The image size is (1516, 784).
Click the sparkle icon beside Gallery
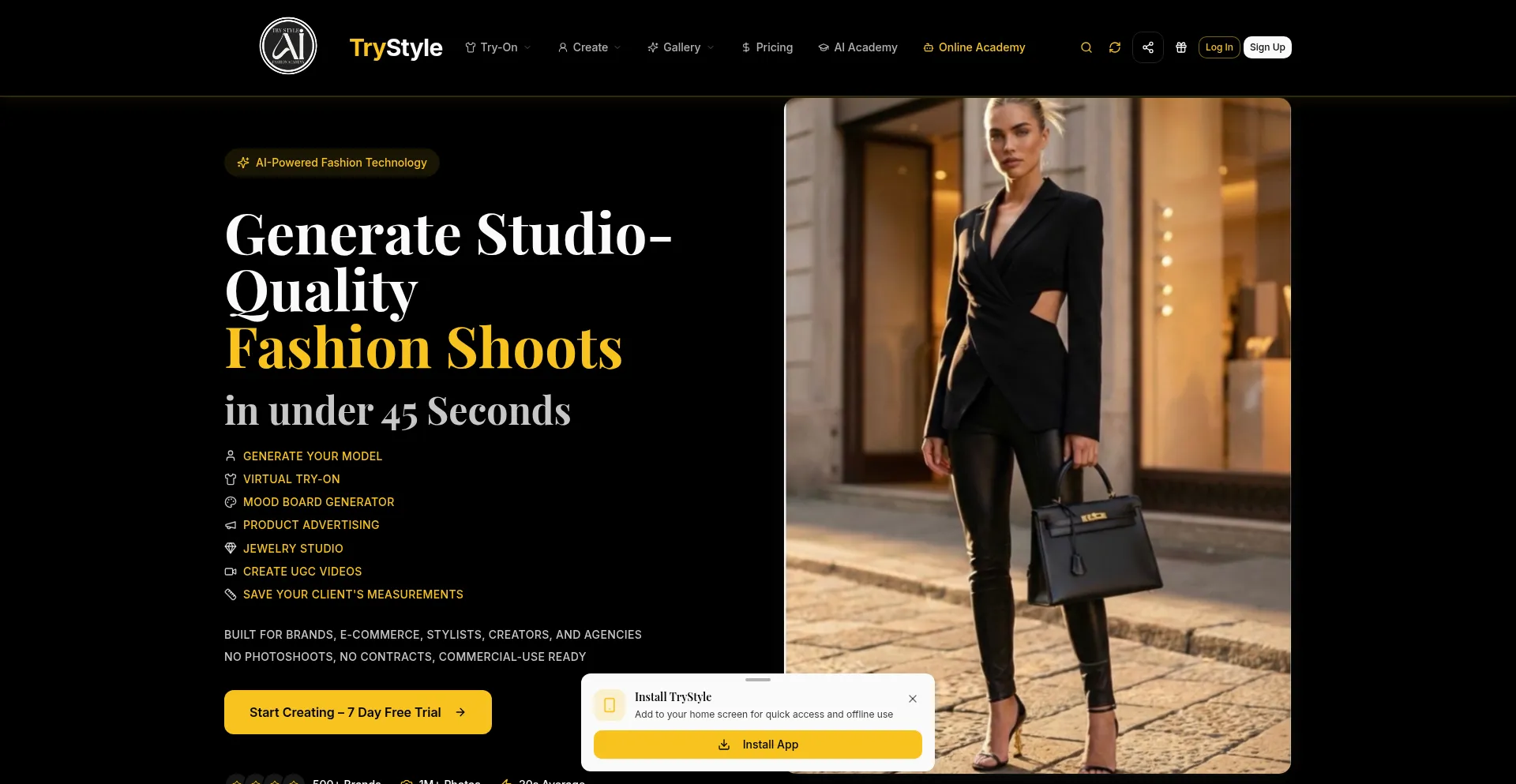click(x=653, y=47)
